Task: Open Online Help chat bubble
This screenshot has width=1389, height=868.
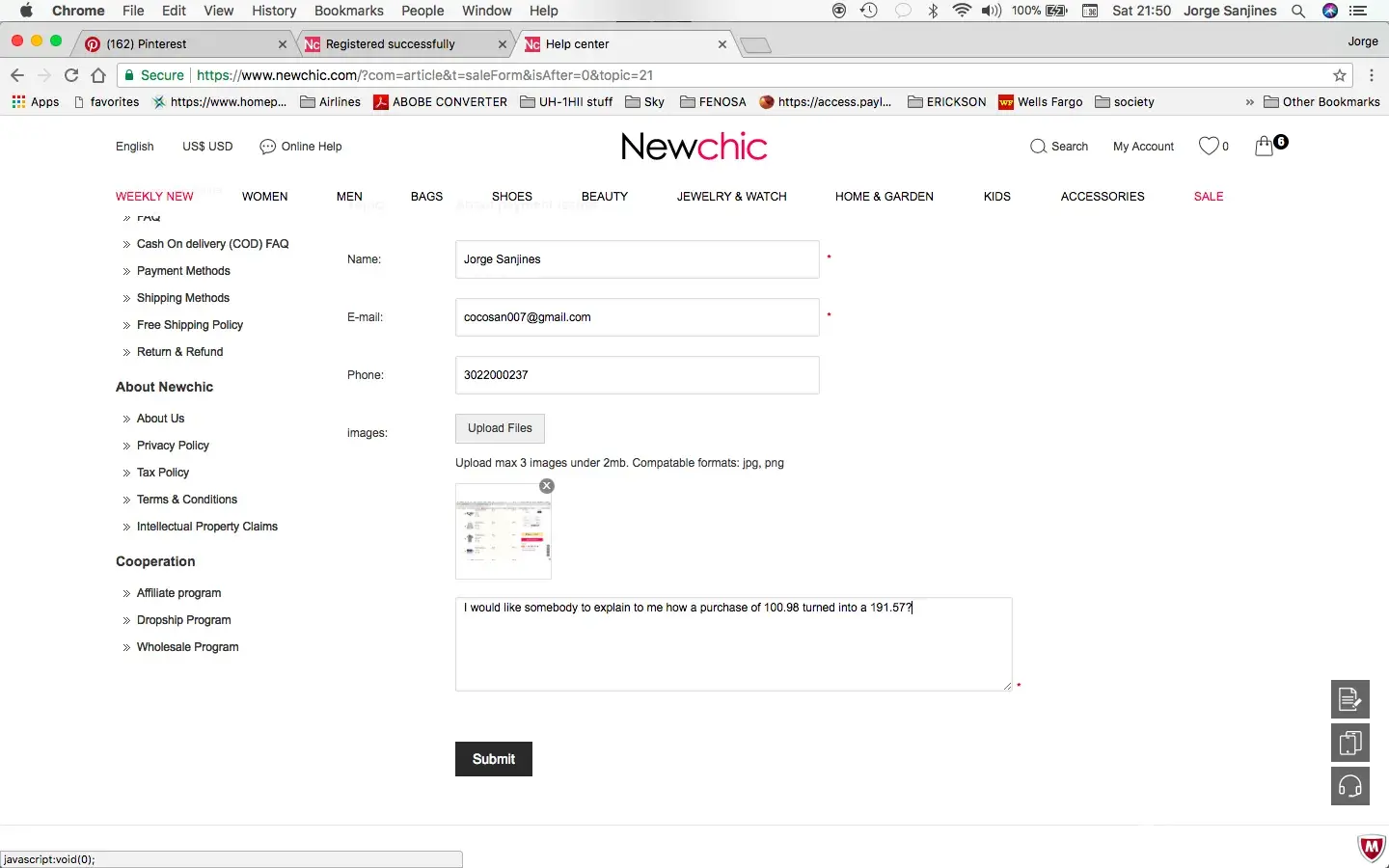Action: tap(268, 147)
